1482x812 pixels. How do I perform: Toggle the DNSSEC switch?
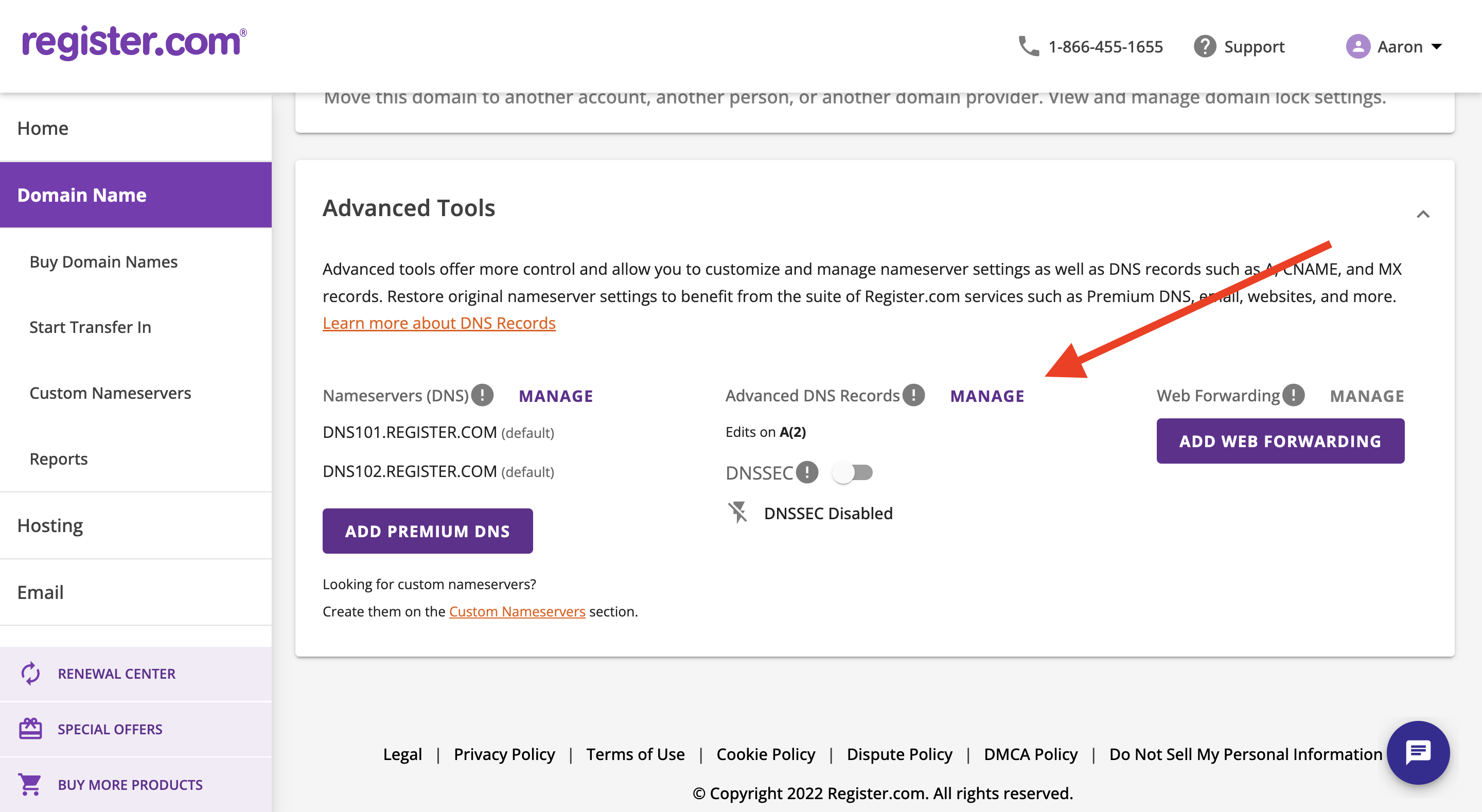[853, 472]
